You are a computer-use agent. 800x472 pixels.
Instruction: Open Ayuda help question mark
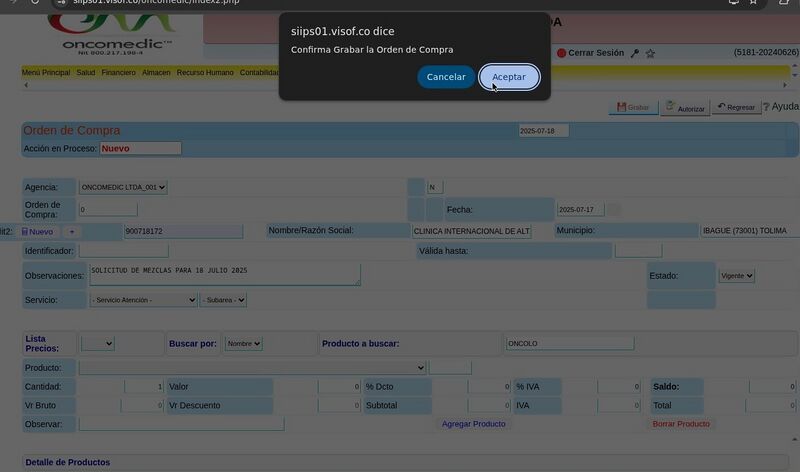pyautogui.click(x=781, y=107)
